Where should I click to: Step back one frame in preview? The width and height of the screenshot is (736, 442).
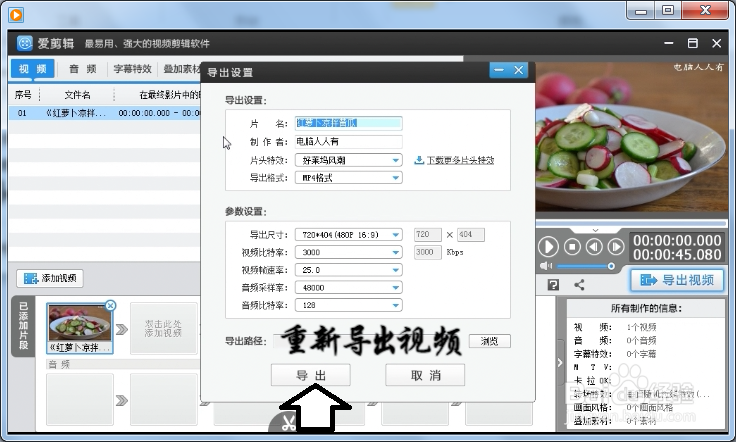click(x=594, y=246)
